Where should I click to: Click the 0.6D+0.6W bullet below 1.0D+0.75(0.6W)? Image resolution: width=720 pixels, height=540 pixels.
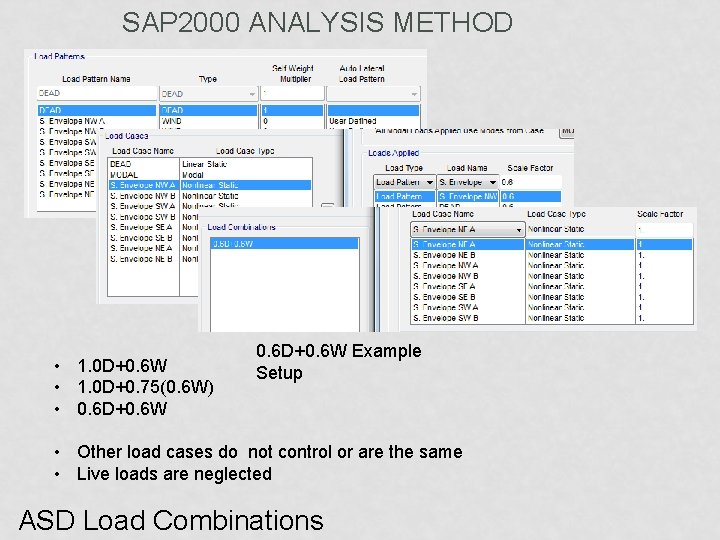point(122,409)
